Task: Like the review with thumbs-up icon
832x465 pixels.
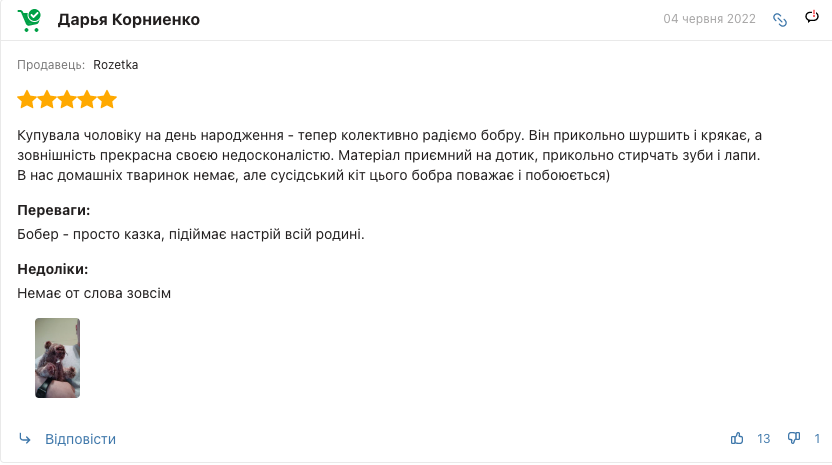Action: pos(737,438)
